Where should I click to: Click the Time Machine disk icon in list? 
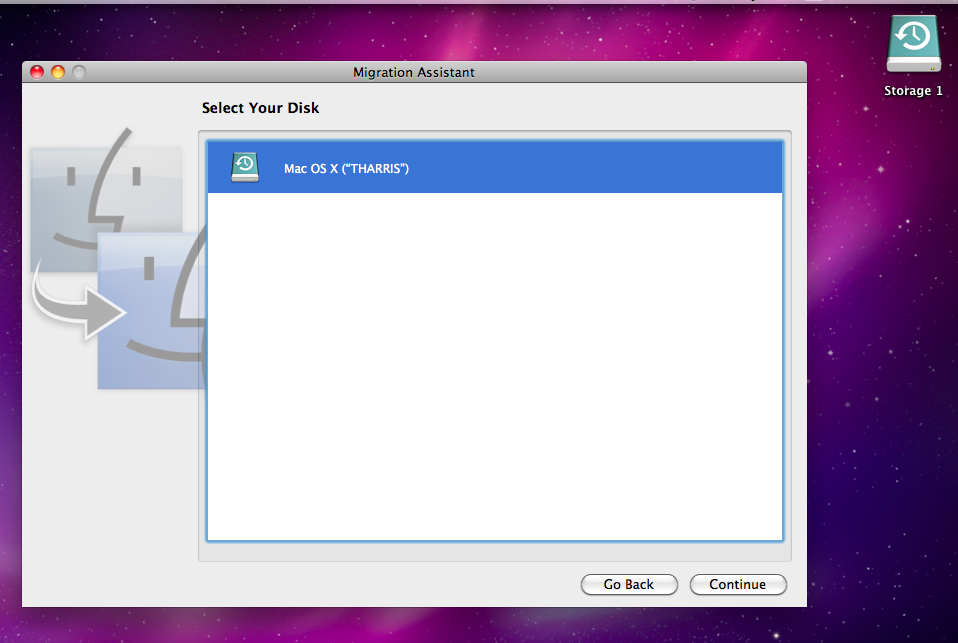click(x=245, y=167)
